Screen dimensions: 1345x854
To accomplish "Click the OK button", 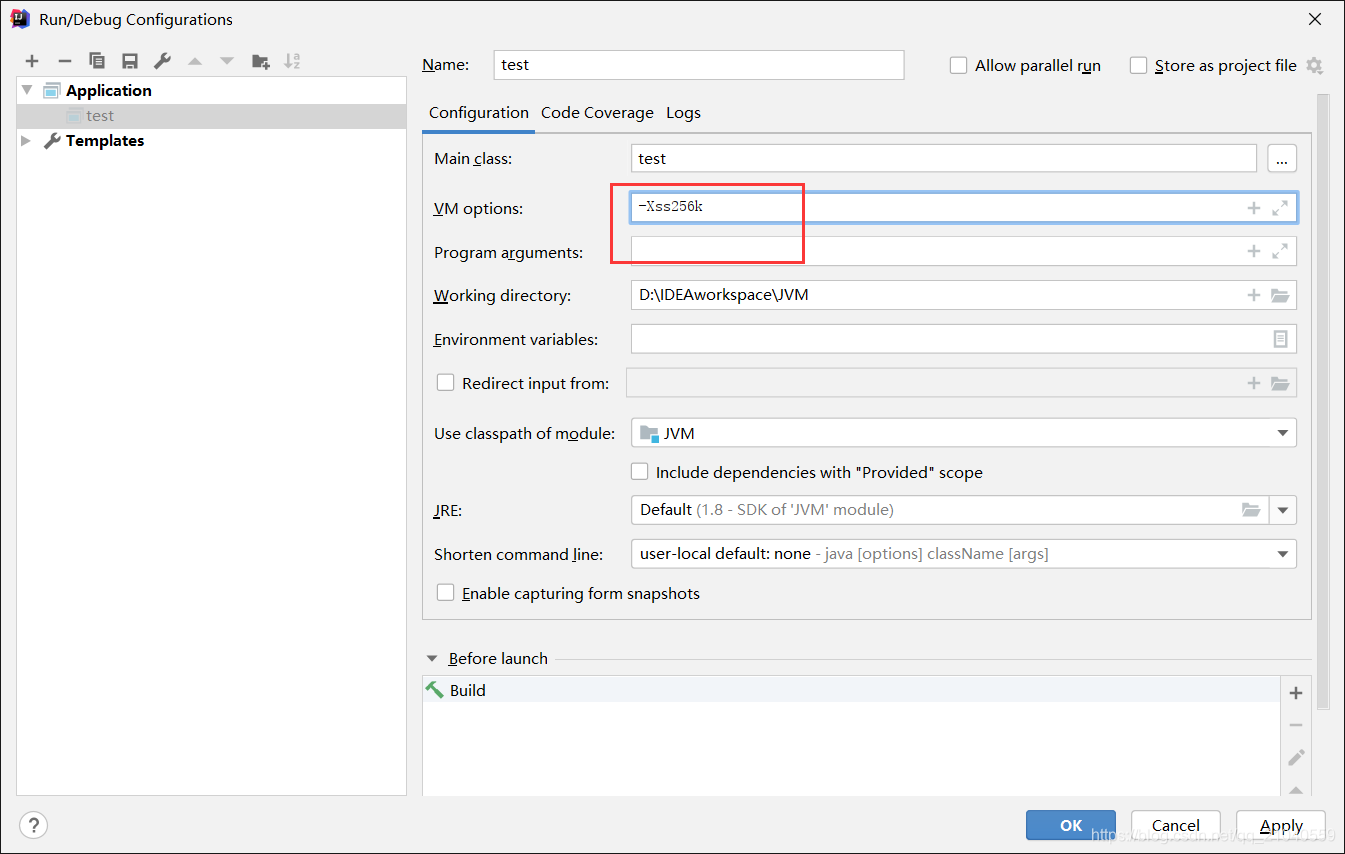I will (x=1071, y=825).
